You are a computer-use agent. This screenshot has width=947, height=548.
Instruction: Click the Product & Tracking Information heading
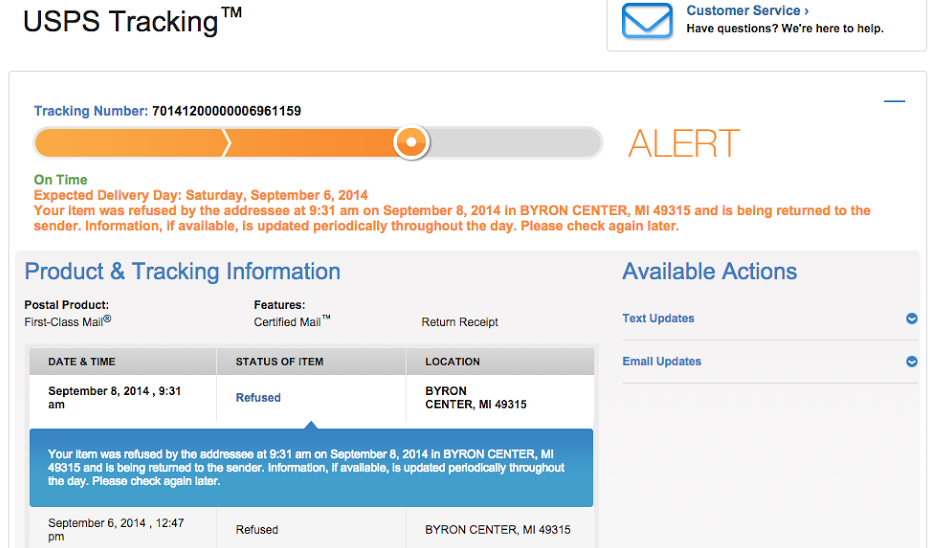[182, 272]
